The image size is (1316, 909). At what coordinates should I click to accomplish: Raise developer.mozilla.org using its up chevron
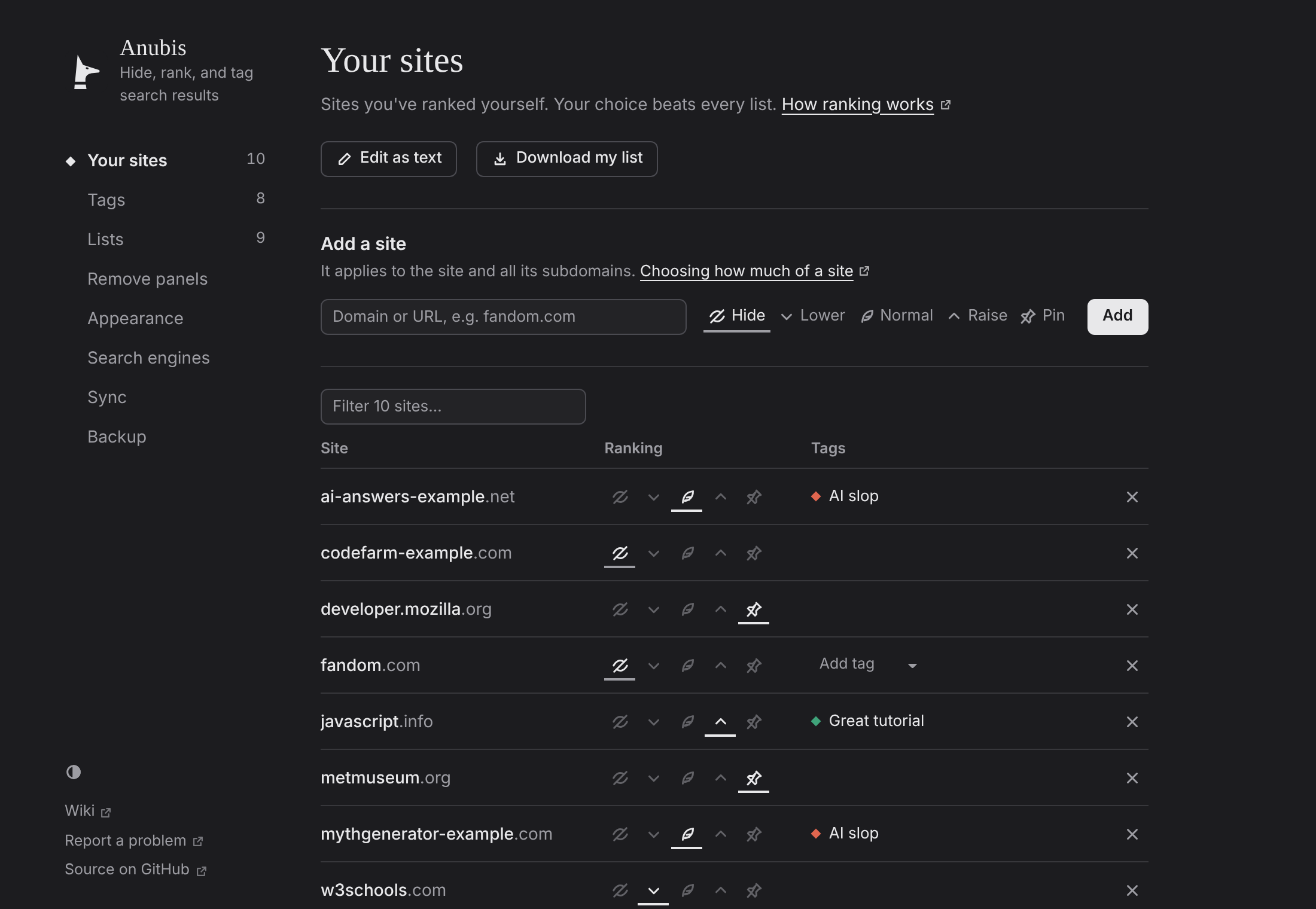(720, 609)
